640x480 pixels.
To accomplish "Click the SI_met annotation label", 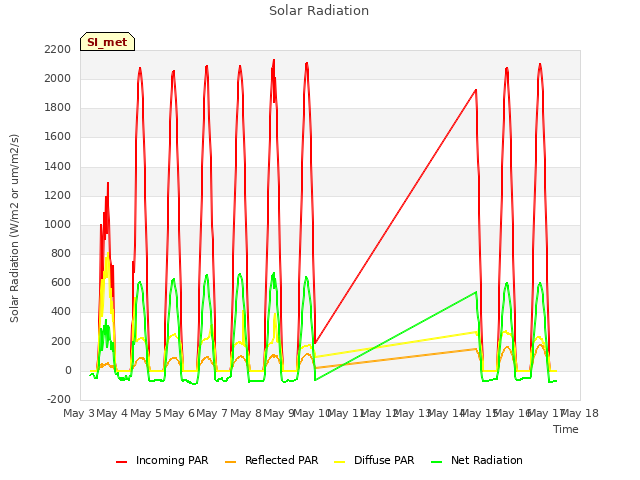I will click(107, 42).
